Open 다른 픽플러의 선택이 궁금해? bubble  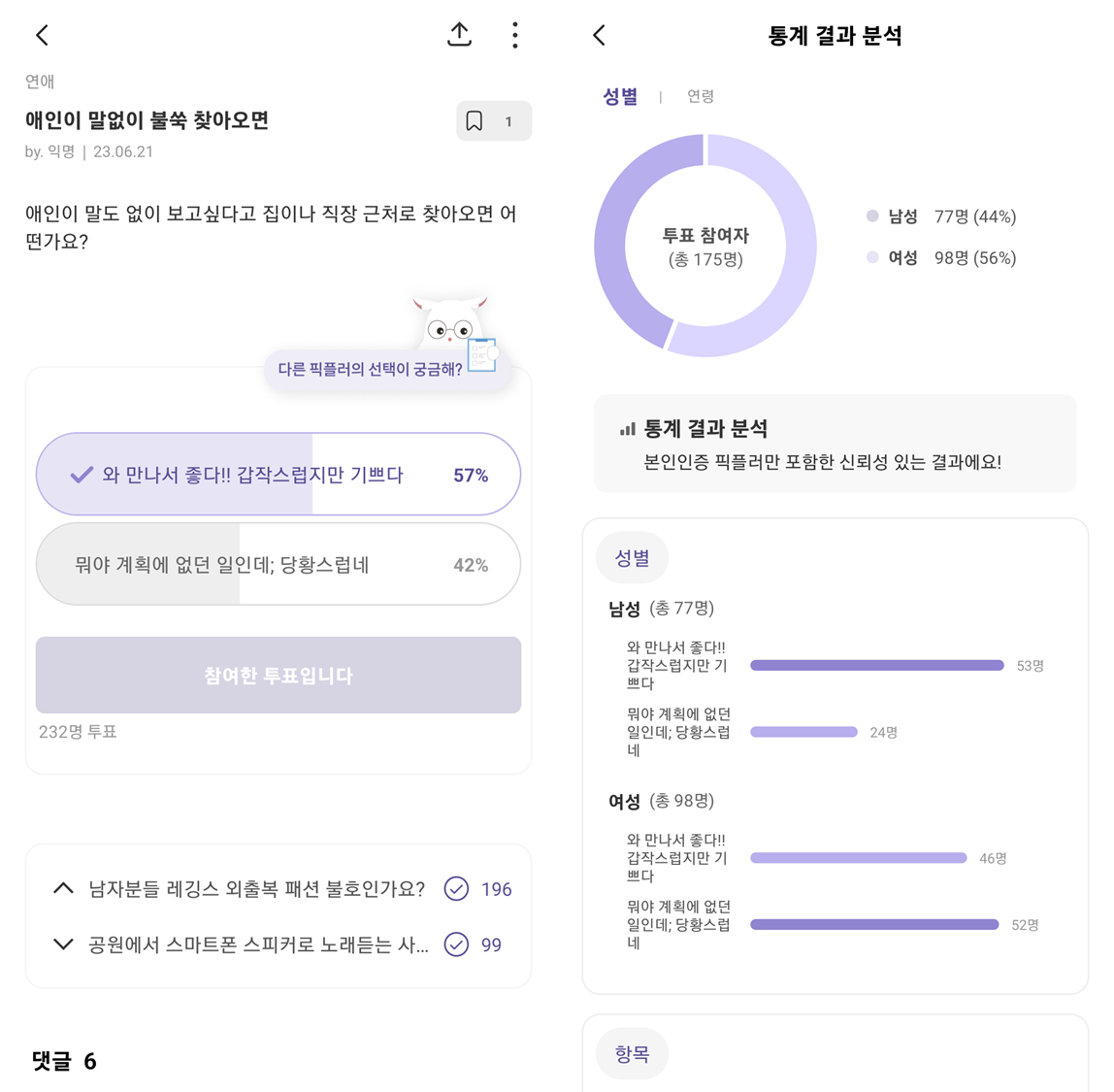(370, 370)
